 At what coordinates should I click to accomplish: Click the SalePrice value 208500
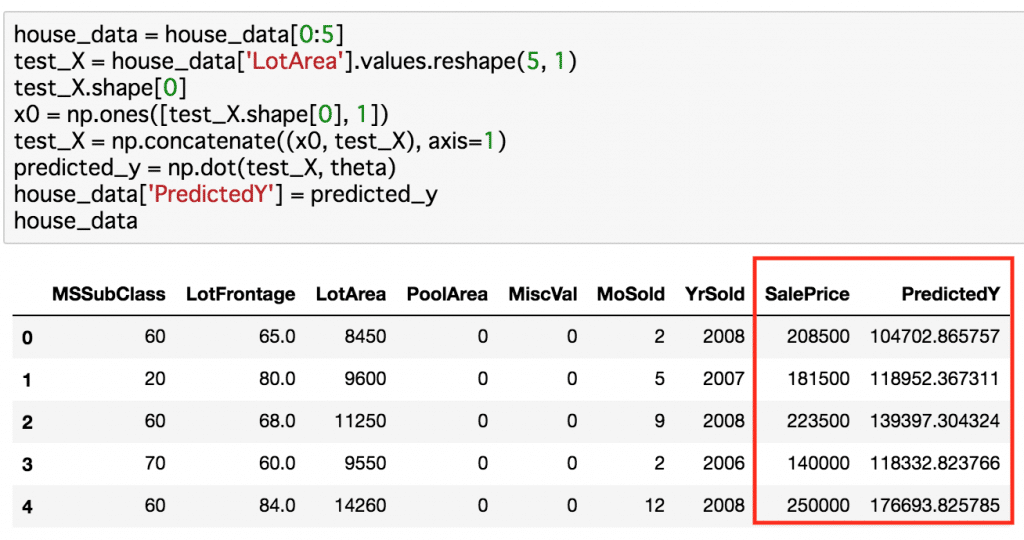(818, 336)
